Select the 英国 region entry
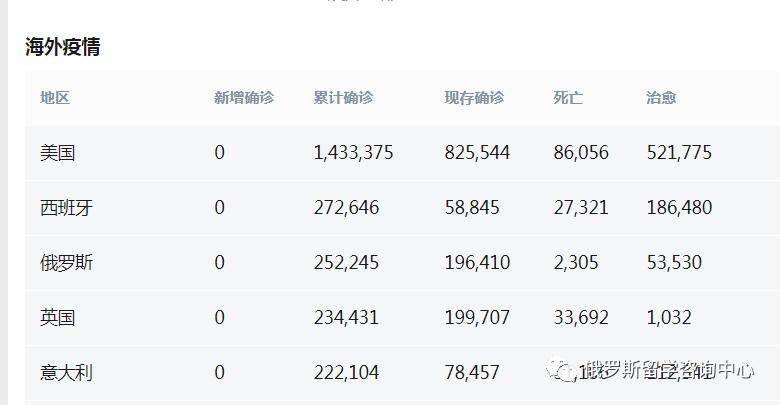The width and height of the screenshot is (780, 405). point(58,318)
